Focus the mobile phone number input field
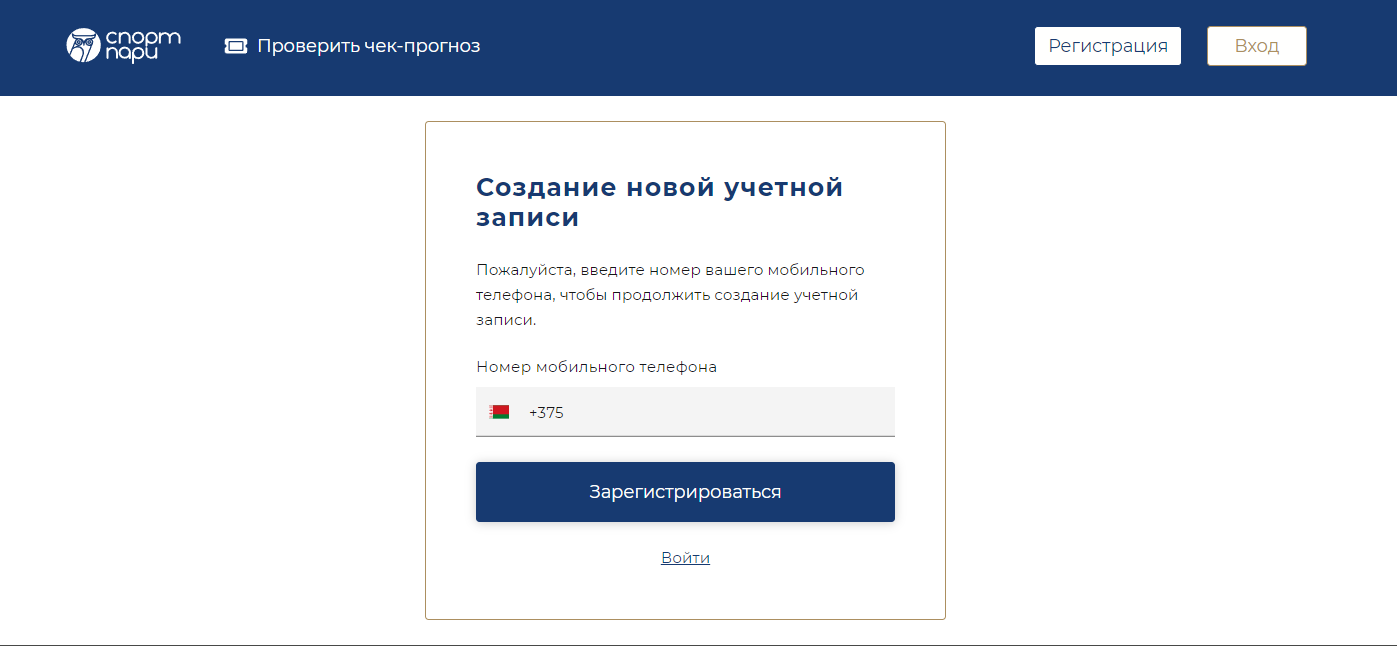The width and height of the screenshot is (1397, 646). coord(685,412)
